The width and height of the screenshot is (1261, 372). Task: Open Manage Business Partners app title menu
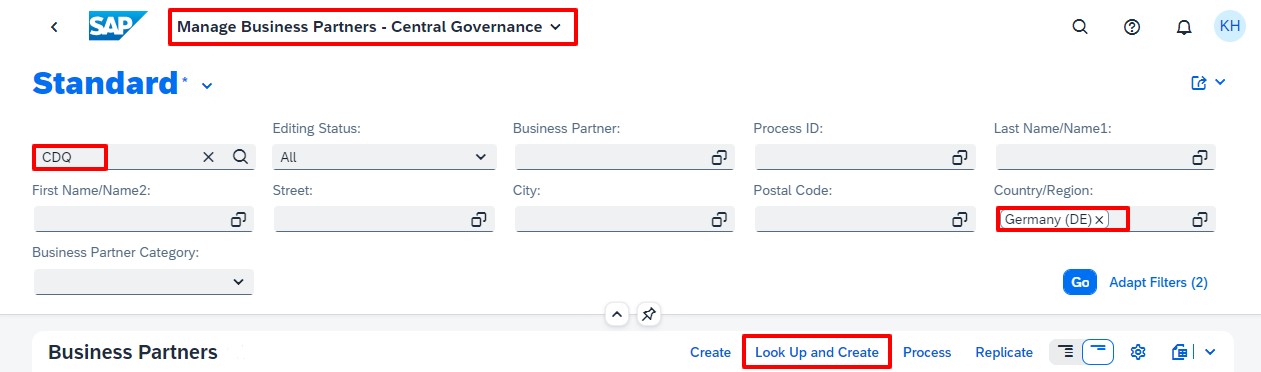click(370, 27)
